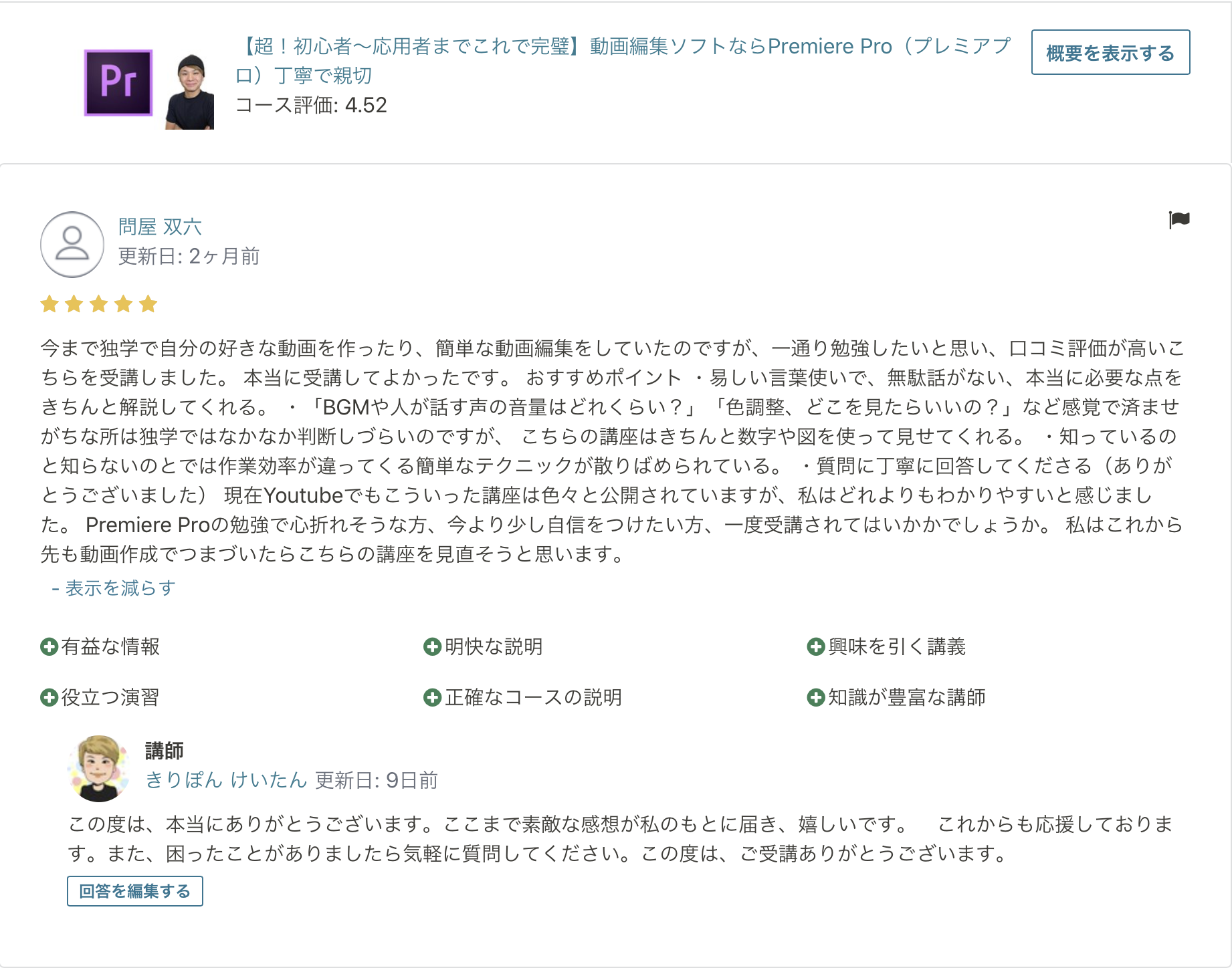Screen dimensions: 1232x968
Task: Click the plus icon beside 役立つ演習
Action: pos(49,697)
